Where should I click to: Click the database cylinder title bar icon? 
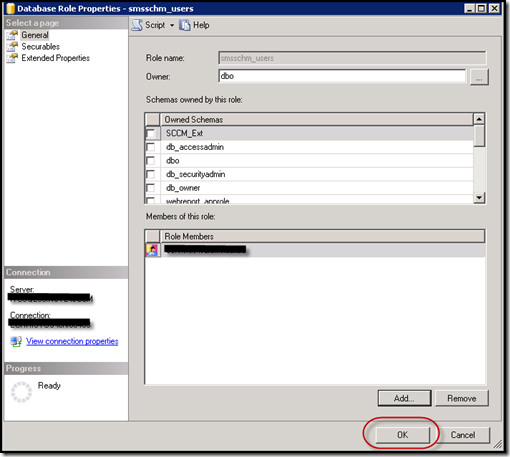coord(11,8)
